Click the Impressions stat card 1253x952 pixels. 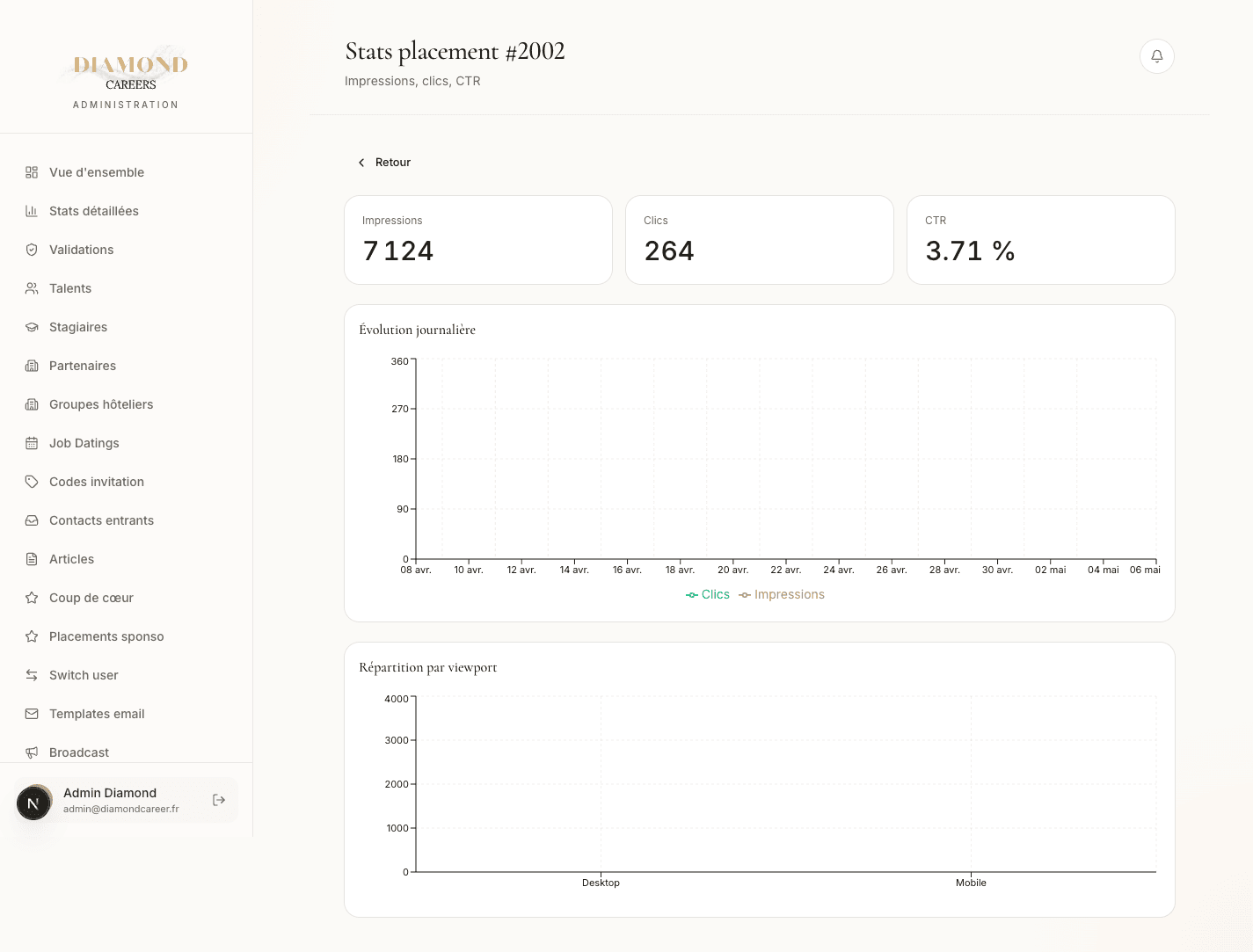(478, 240)
